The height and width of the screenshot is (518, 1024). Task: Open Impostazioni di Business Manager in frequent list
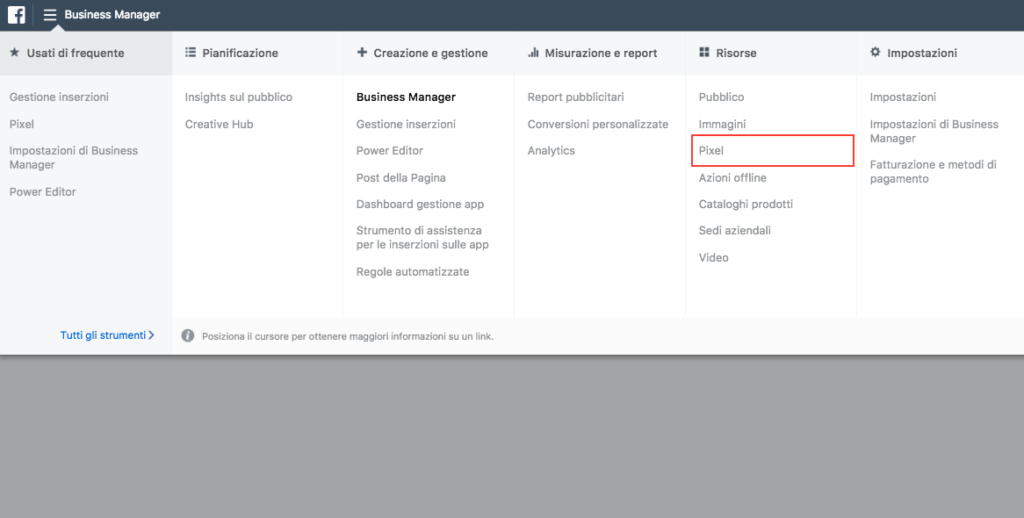pos(73,157)
